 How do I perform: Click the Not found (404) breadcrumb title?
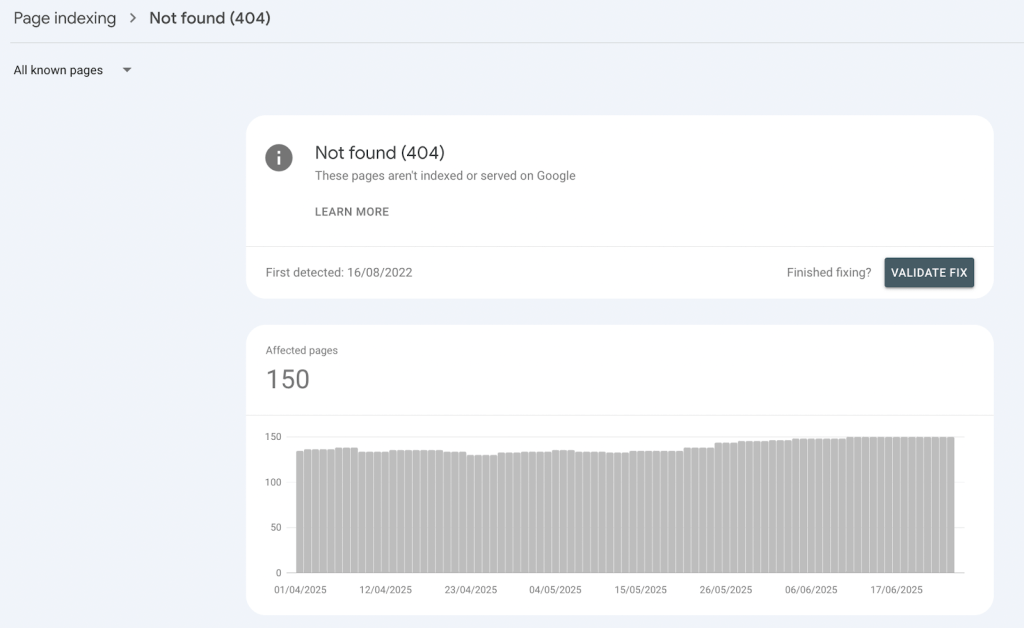point(210,18)
